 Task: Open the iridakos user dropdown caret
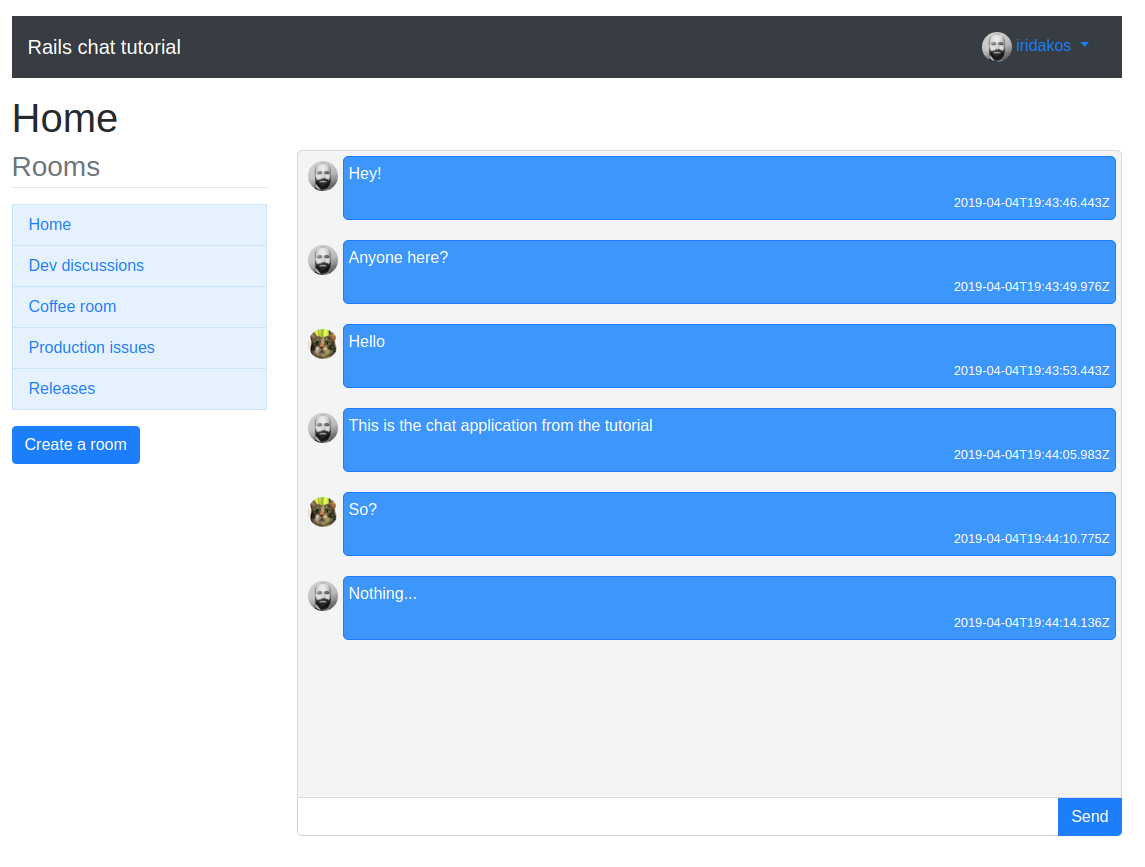click(x=1084, y=45)
